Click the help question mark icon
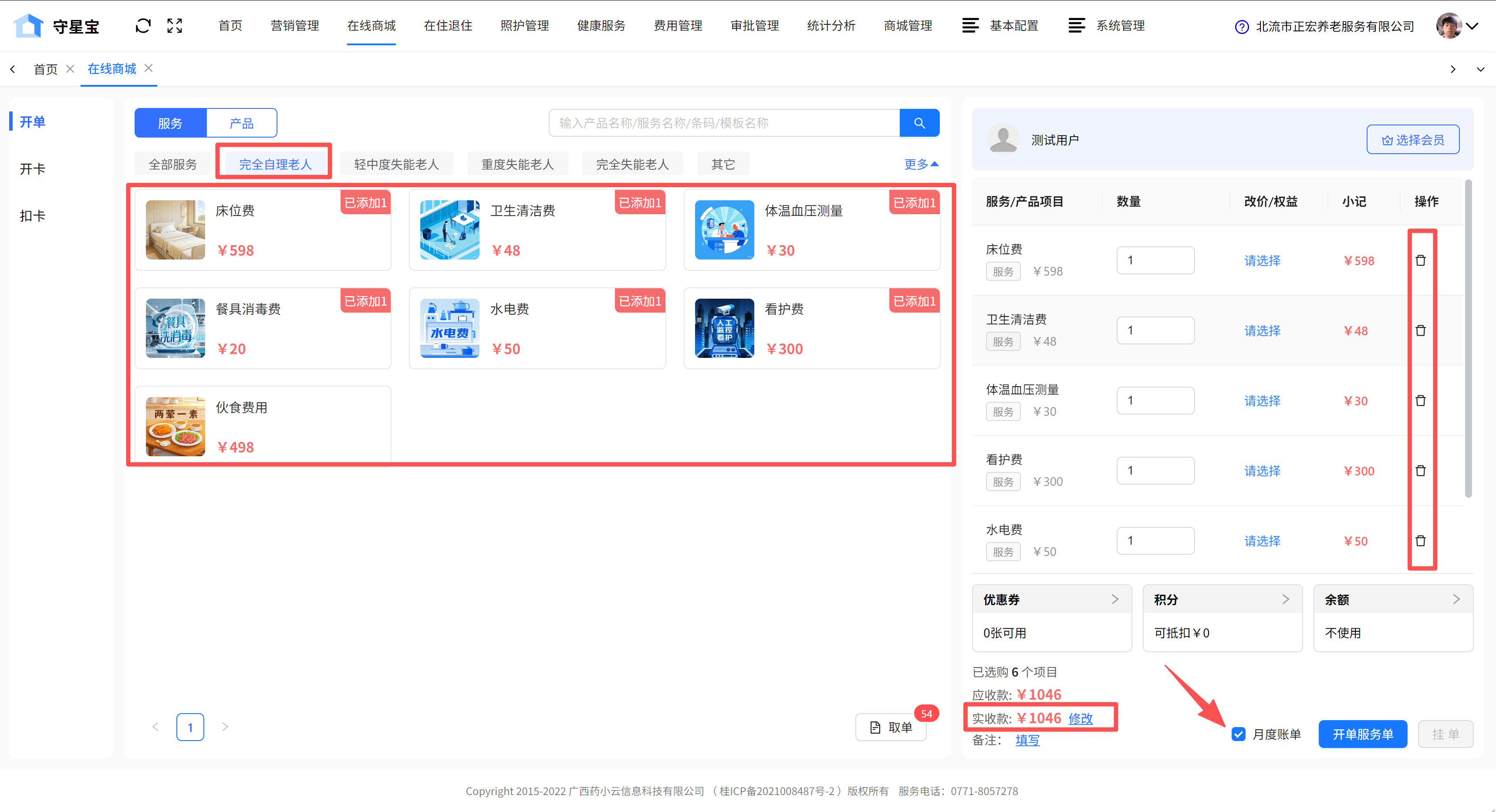Screen dimensions: 1496x812 (x=1241, y=27)
